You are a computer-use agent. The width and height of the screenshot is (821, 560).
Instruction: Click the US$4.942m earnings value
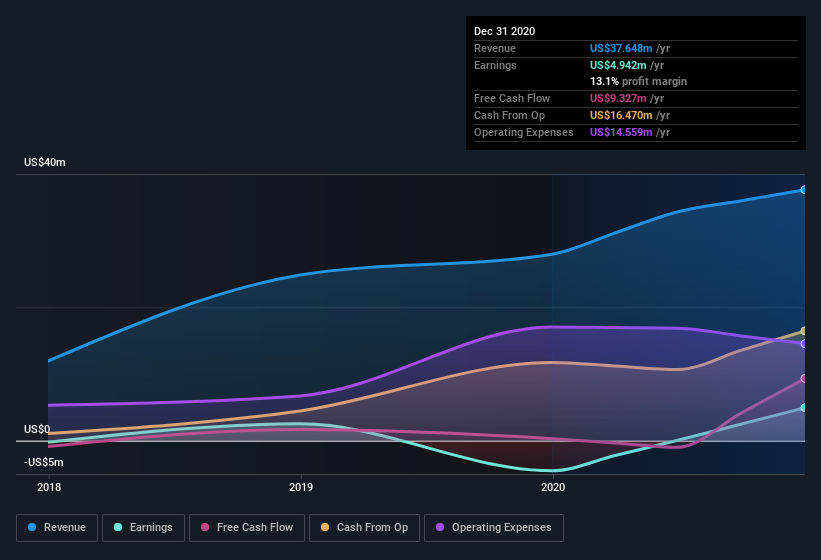[618, 65]
